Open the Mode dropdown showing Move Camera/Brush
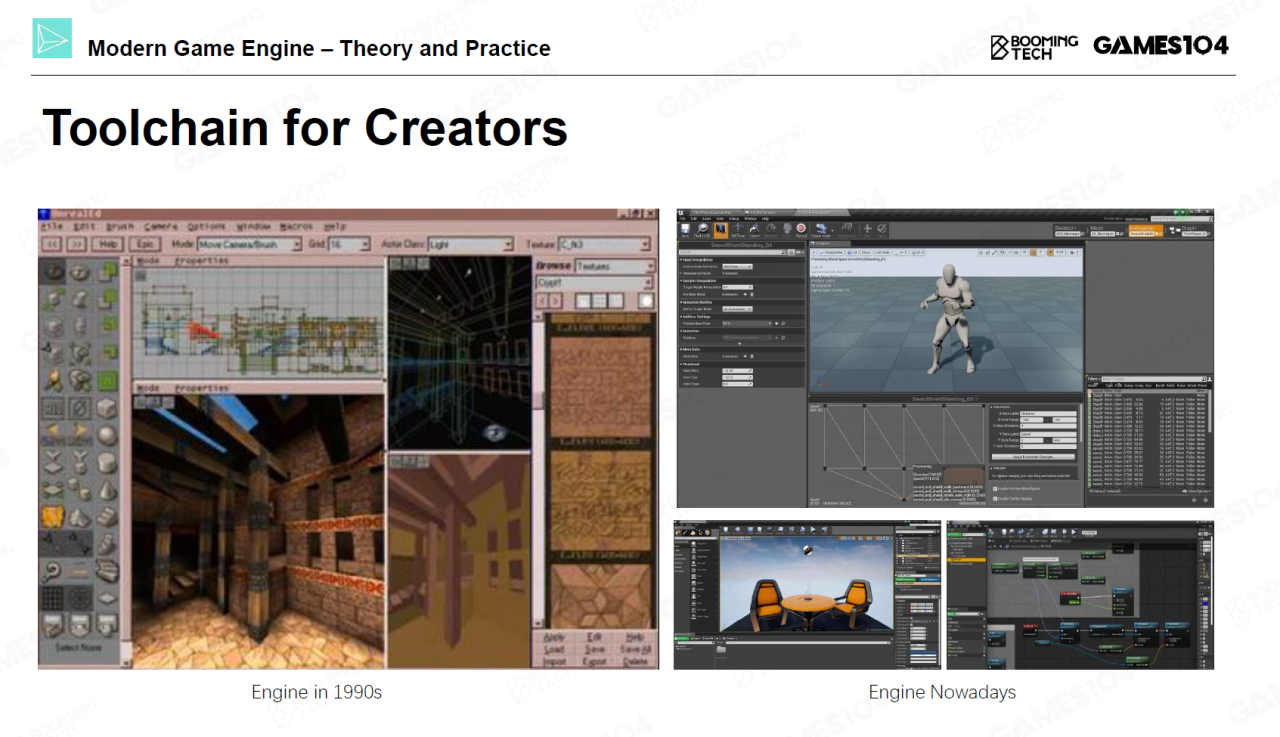The image size is (1280, 737). 250,244
